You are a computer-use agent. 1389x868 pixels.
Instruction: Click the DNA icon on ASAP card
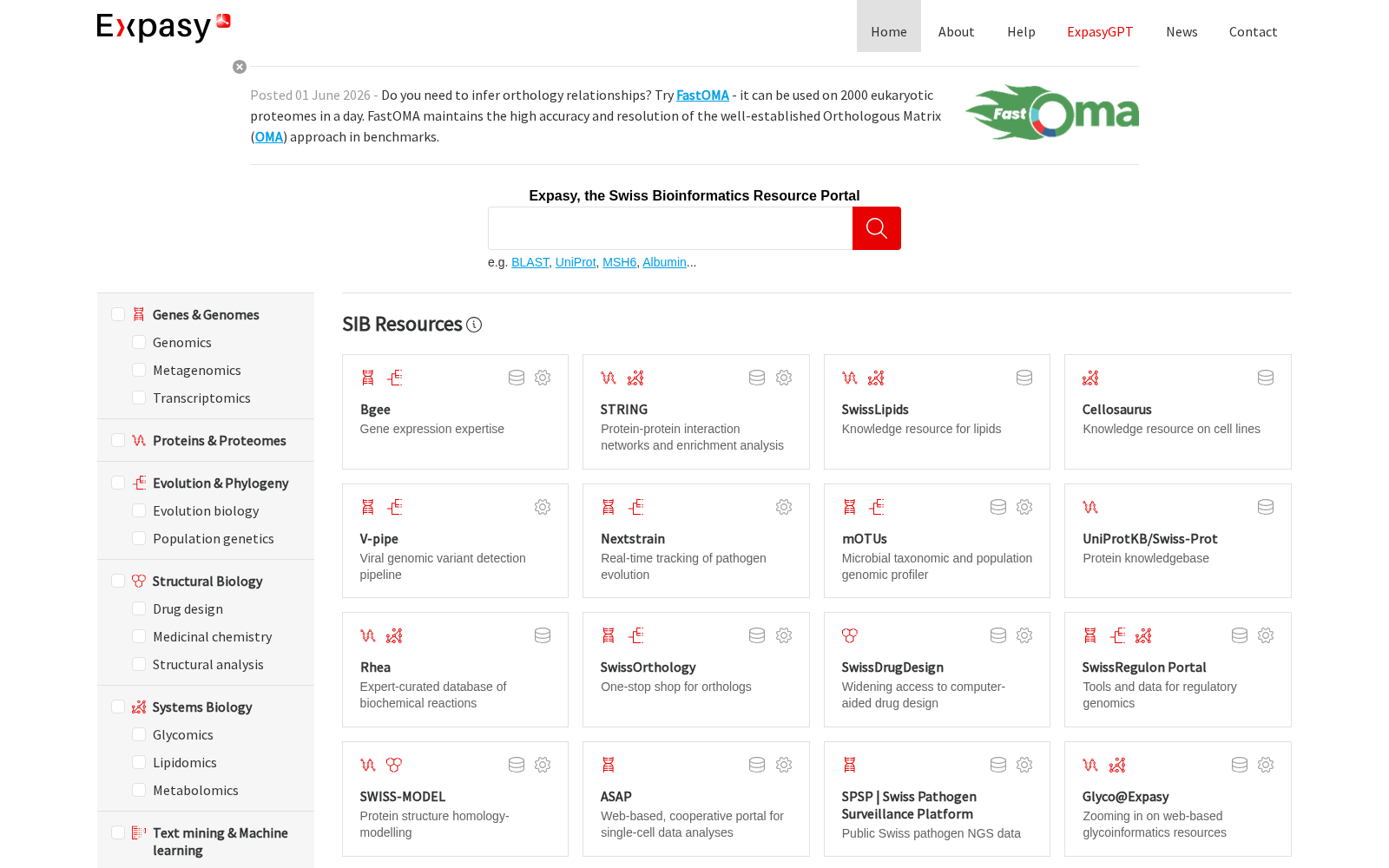(x=609, y=765)
